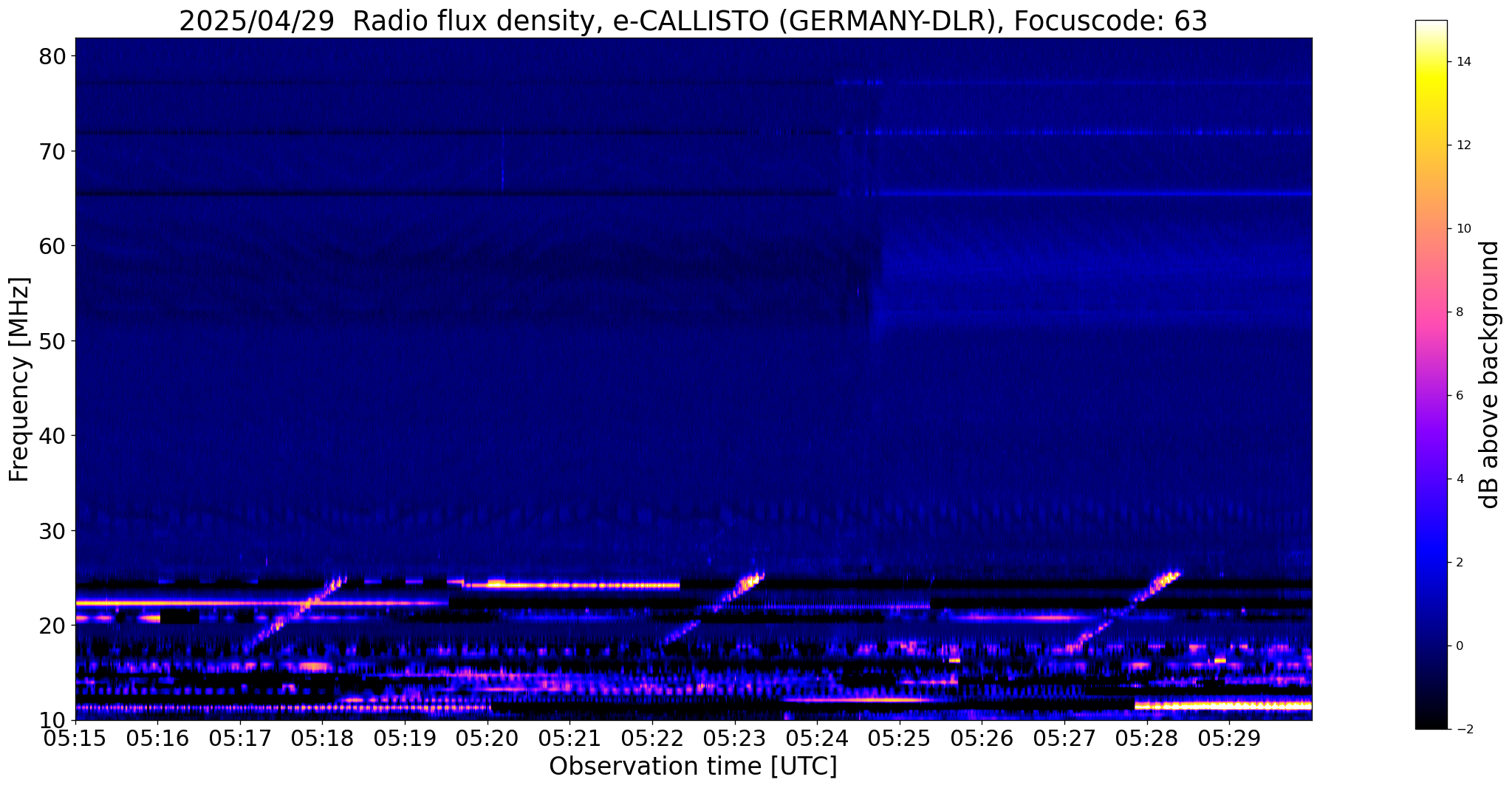The width and height of the screenshot is (1512, 788).
Task: Click the 05:15 time tick label
Action: pos(75,739)
